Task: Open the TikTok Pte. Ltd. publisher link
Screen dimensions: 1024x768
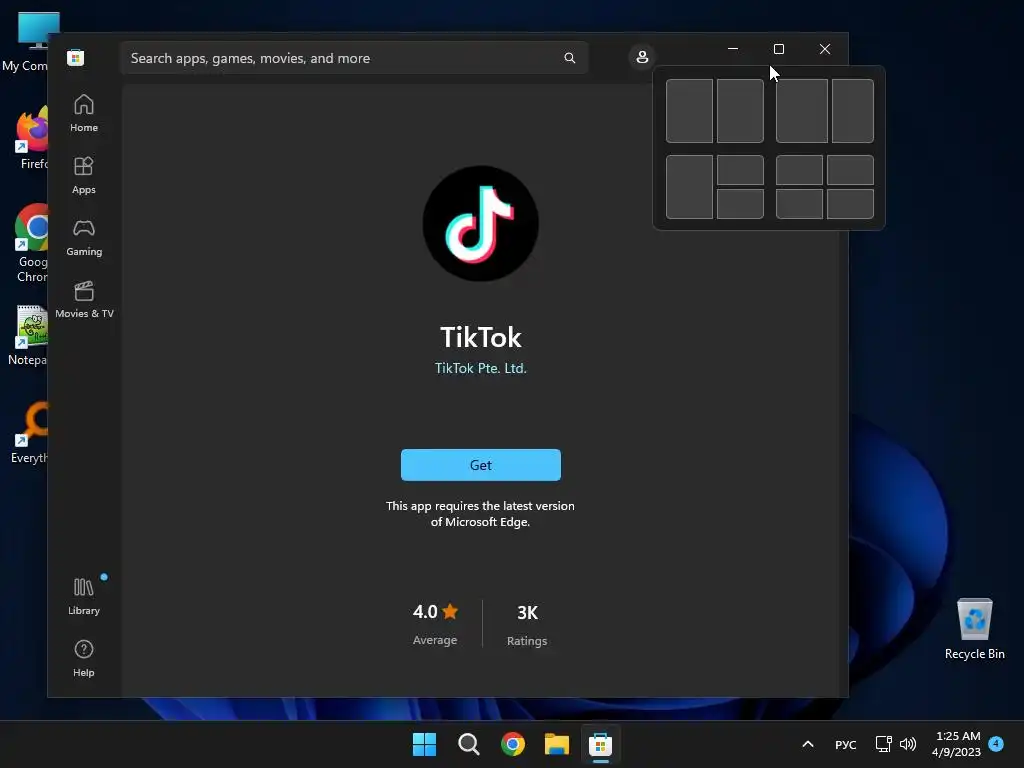Action: click(481, 368)
